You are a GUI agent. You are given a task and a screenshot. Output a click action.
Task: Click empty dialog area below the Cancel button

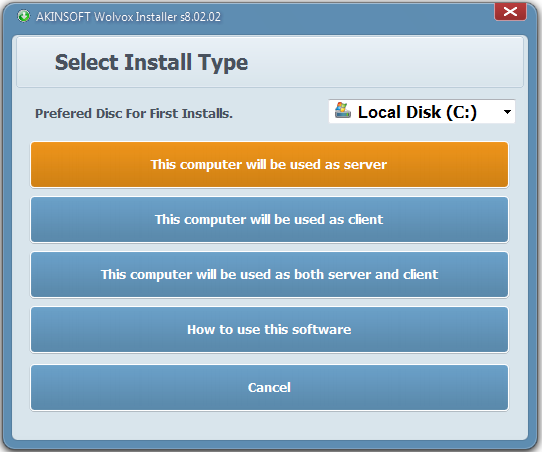269,425
